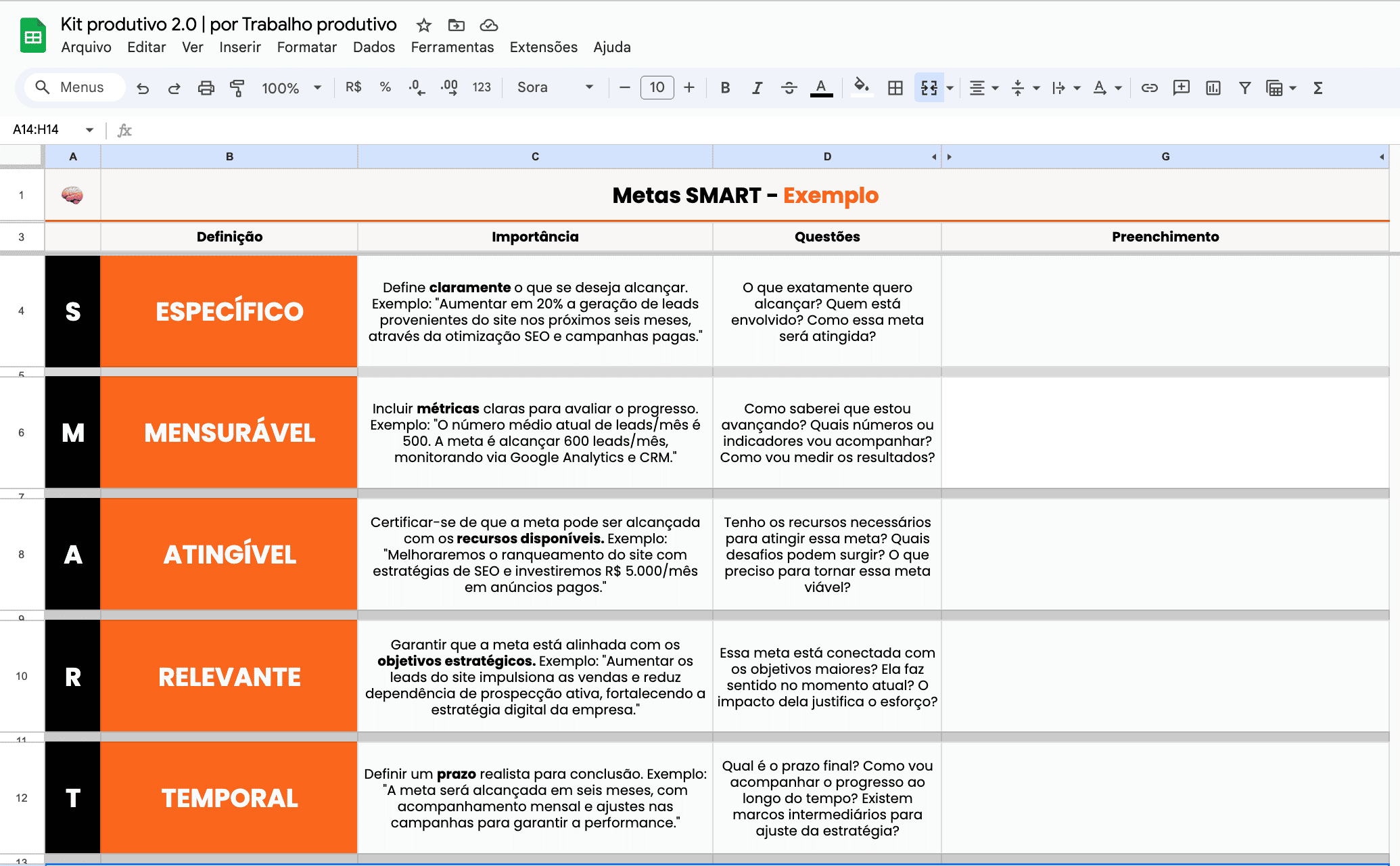Print the spreadsheet

[x=206, y=88]
